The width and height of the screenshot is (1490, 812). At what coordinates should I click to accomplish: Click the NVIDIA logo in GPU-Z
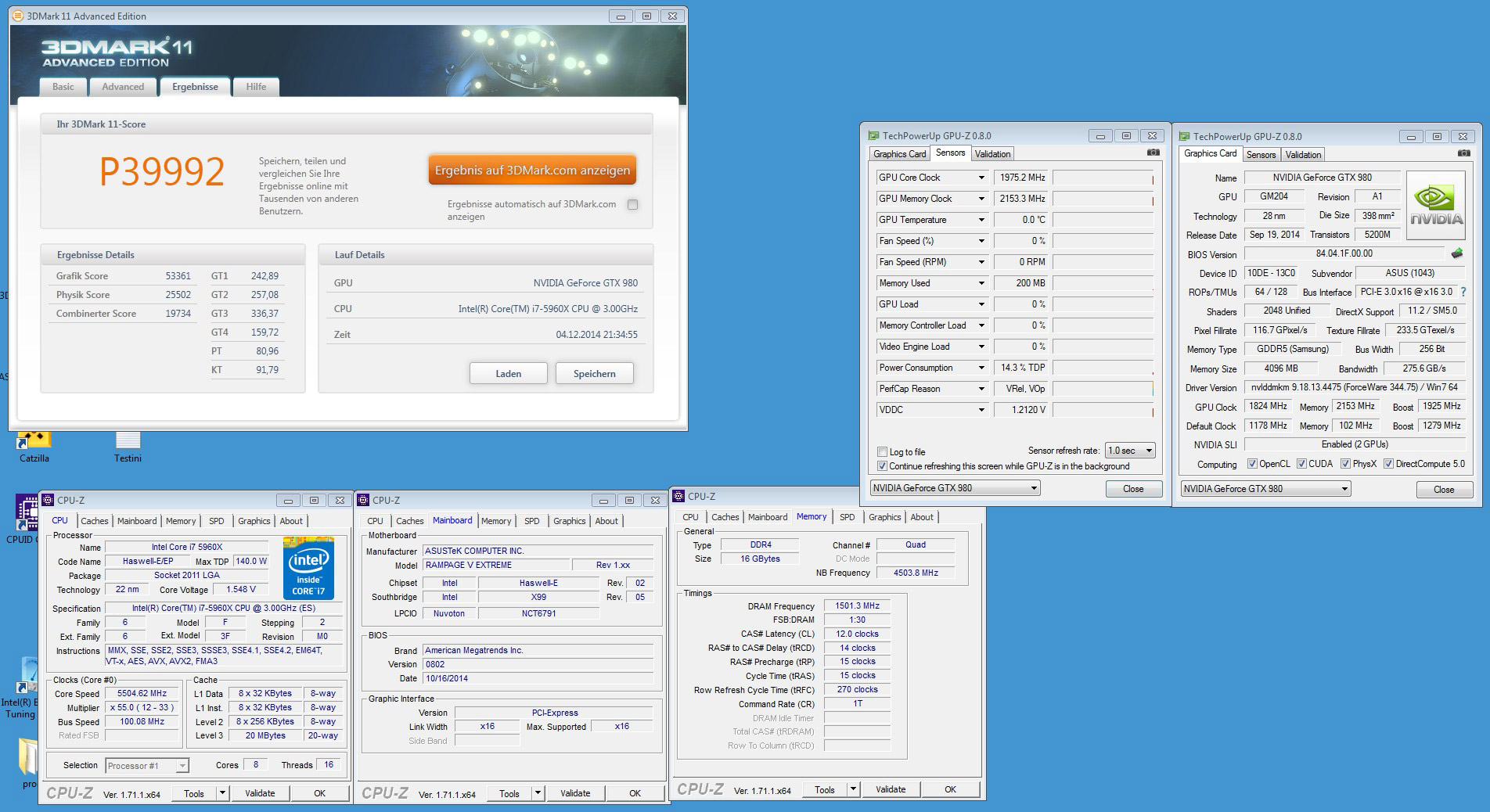click(x=1436, y=206)
